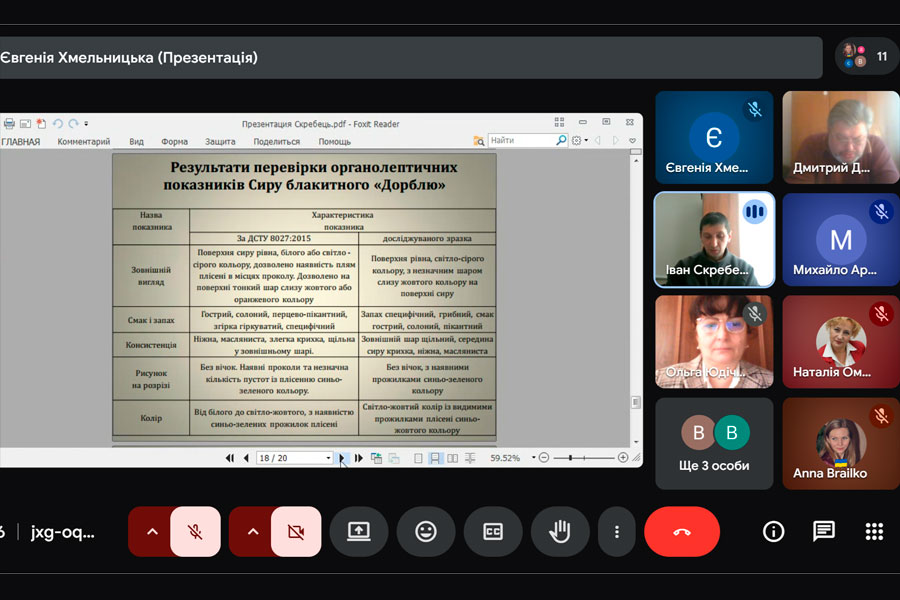
Task: Raise your hand in the meeting
Action: coord(560,532)
